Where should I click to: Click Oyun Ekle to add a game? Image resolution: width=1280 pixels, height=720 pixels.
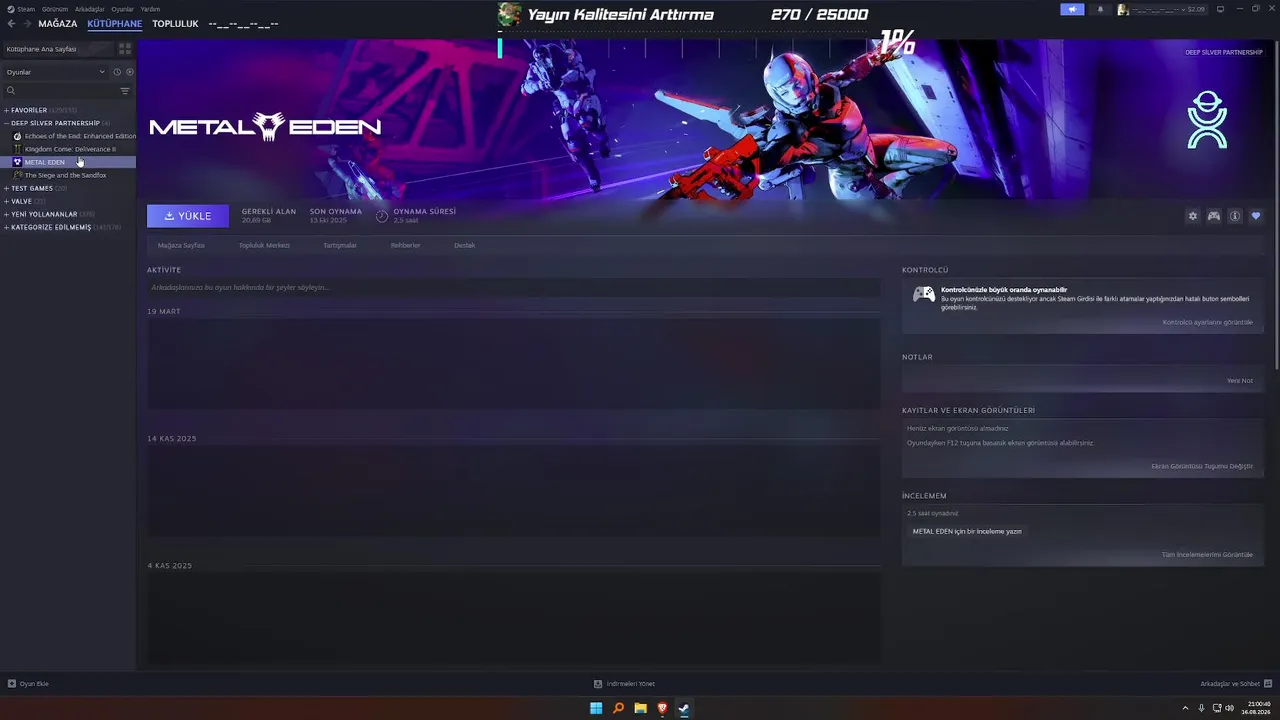28,684
